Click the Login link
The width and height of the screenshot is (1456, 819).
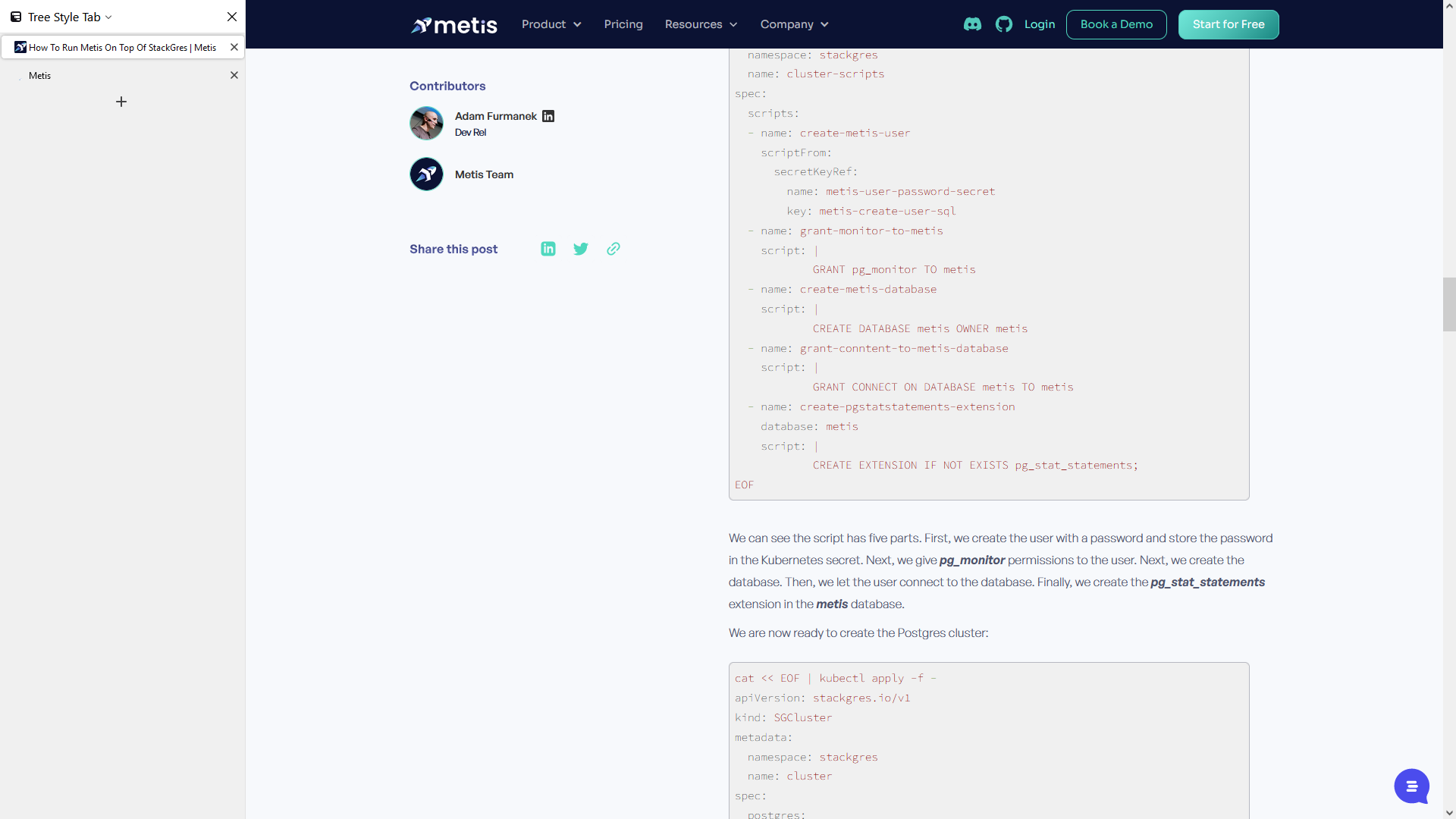(x=1040, y=24)
